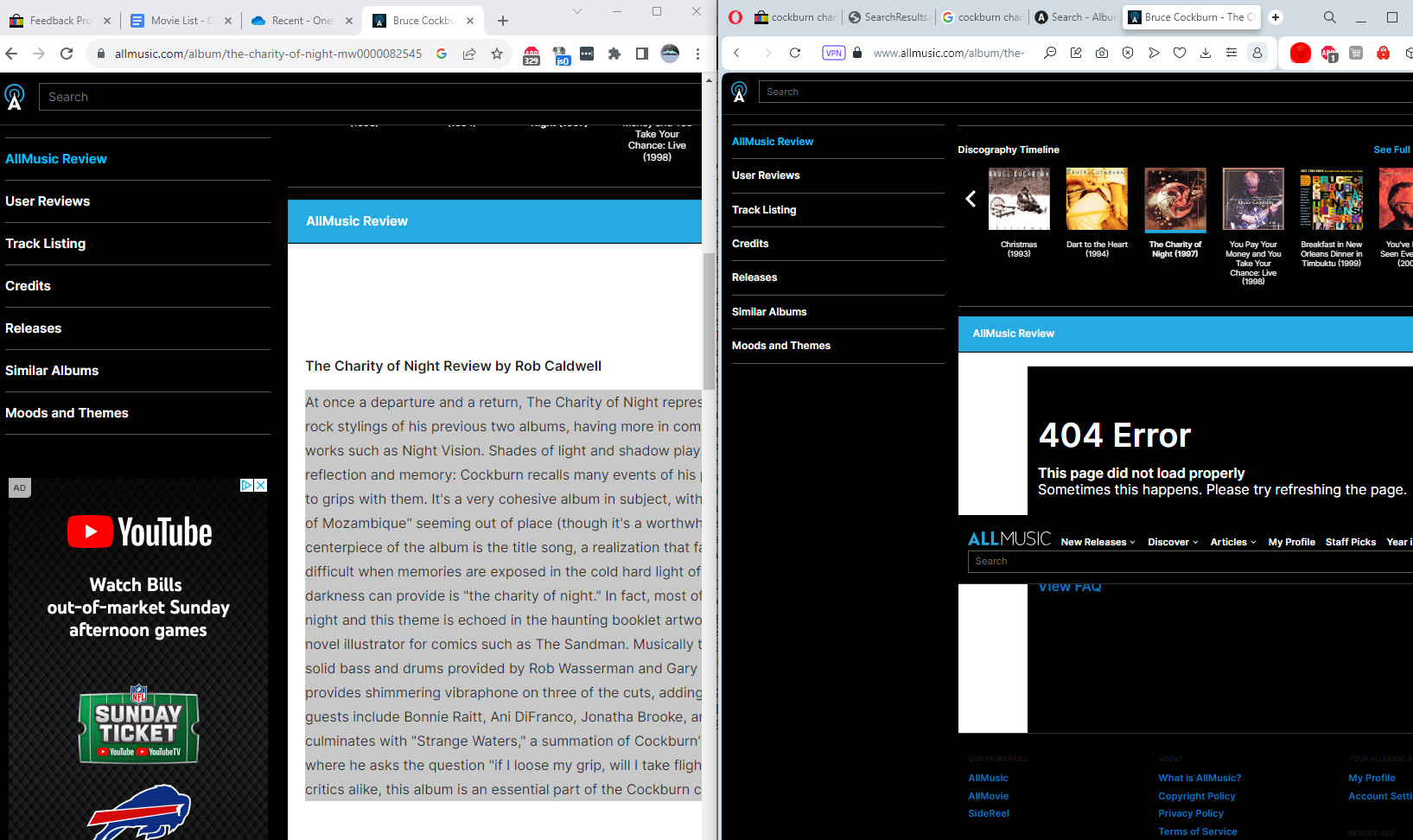Toggle the Chrome side panel button

point(642,54)
